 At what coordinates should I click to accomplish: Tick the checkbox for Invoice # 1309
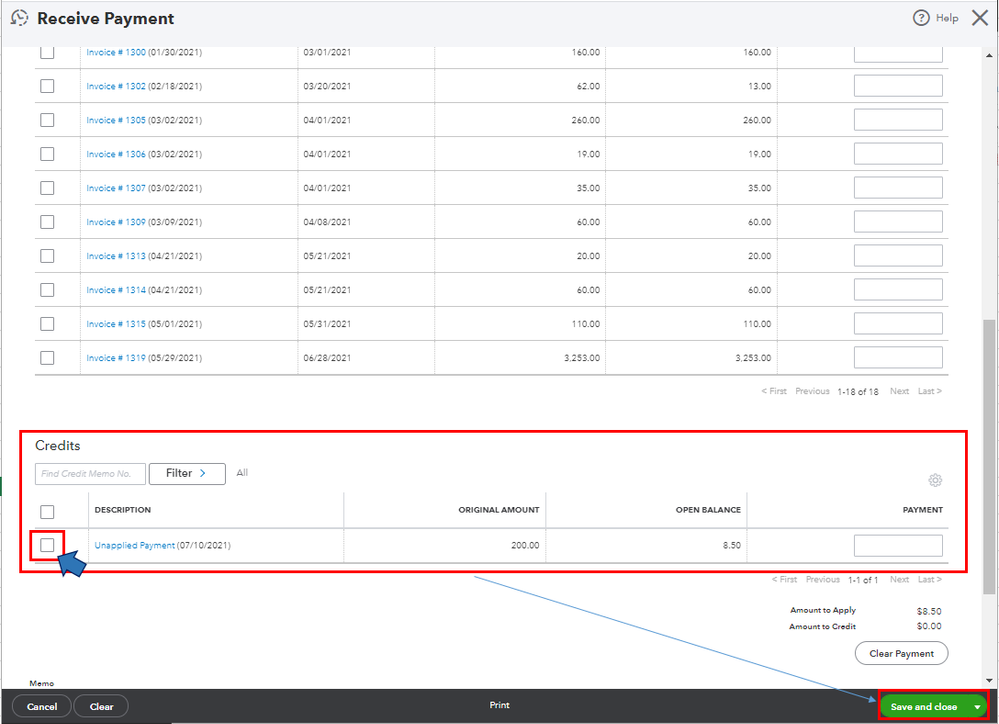[x=47, y=222]
